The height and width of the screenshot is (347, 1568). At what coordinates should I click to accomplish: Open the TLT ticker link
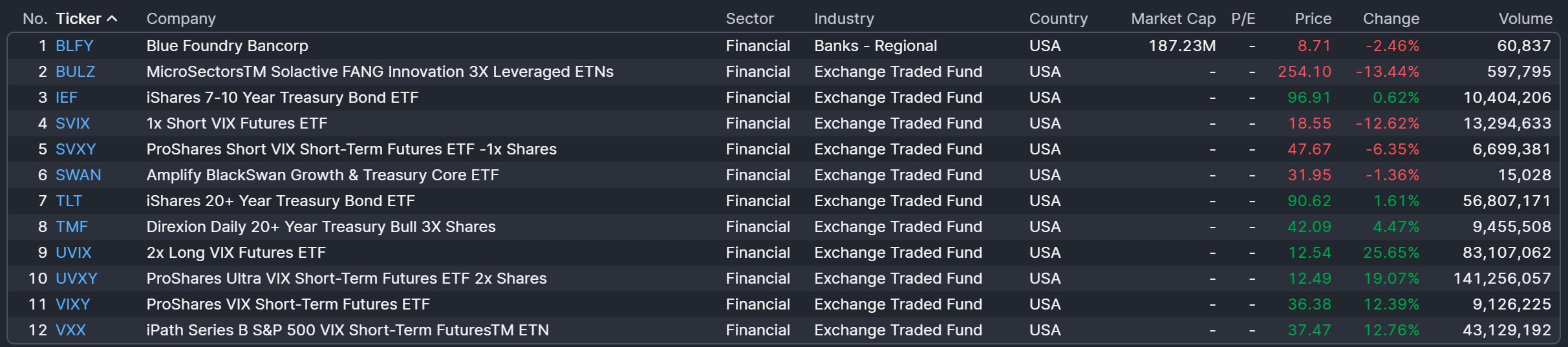tap(69, 201)
